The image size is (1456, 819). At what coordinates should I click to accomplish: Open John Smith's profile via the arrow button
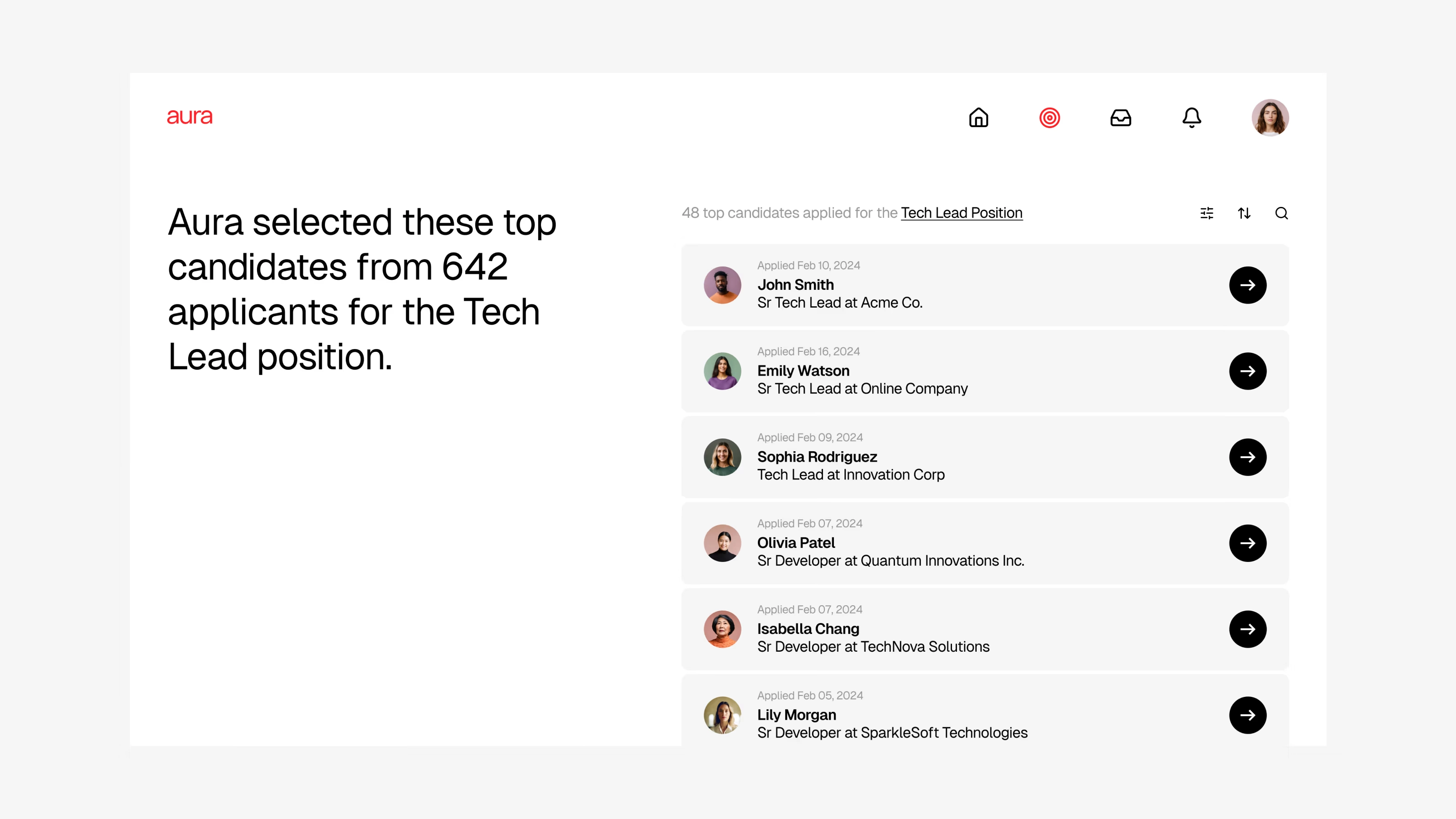[1248, 285]
